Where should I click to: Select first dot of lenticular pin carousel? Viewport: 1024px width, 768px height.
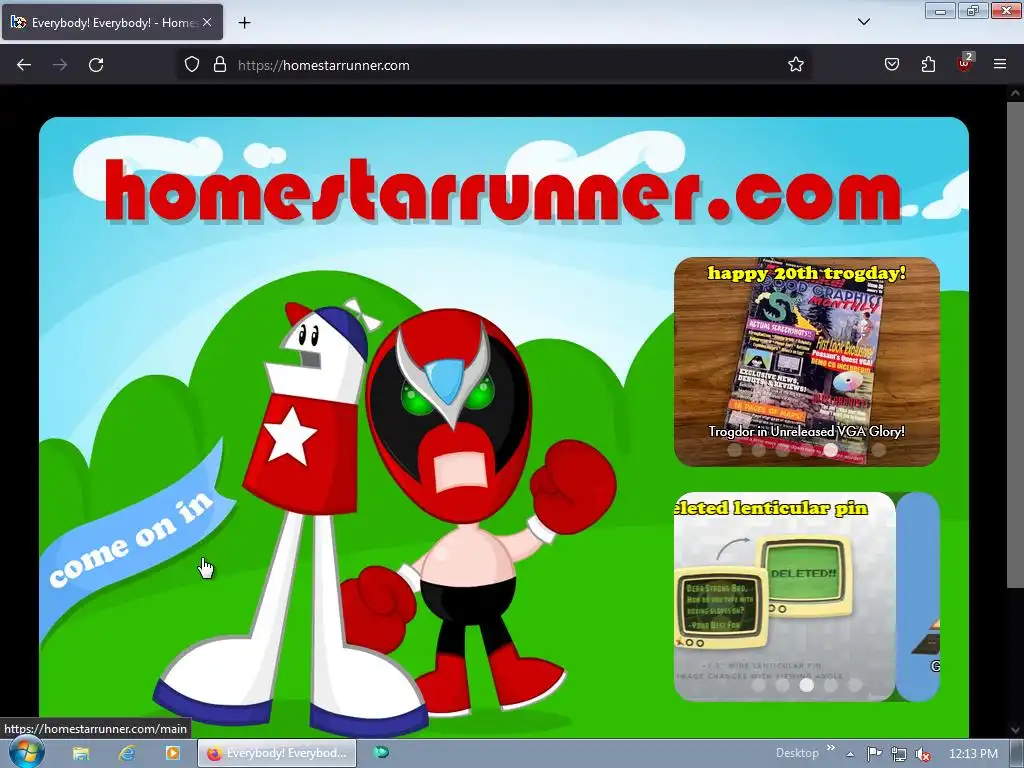tap(758, 685)
